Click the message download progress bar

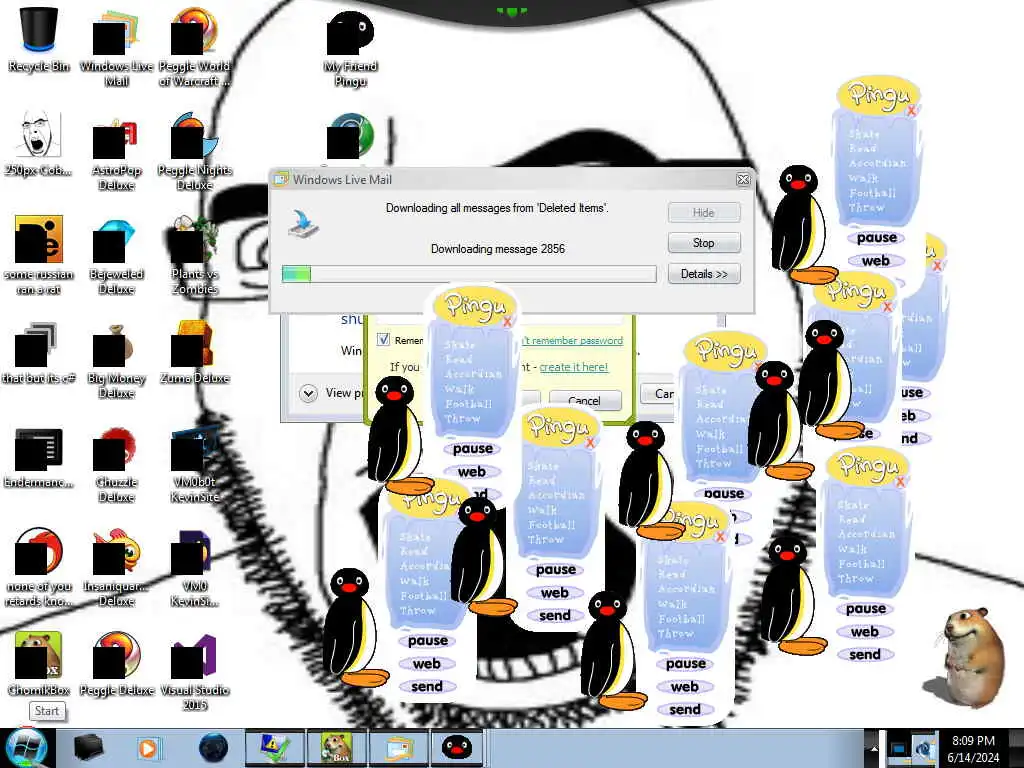pos(469,274)
